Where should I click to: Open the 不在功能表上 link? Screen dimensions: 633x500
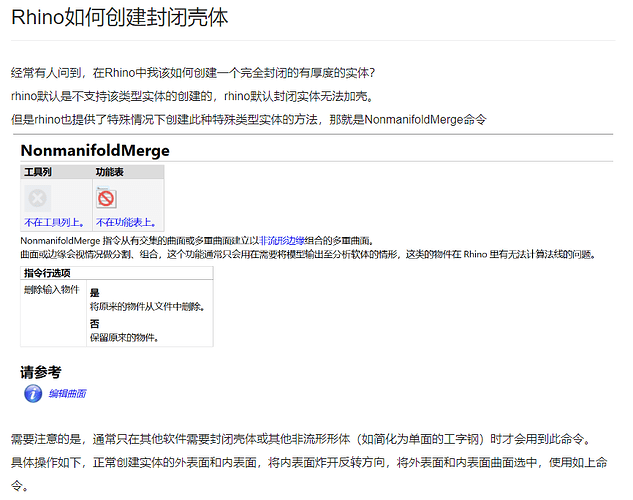[126, 222]
